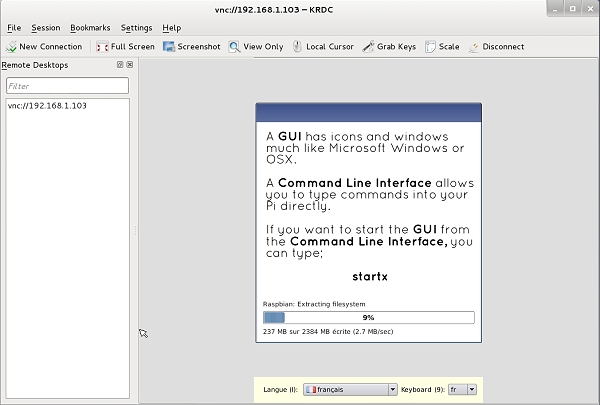Toggle the Scale label
The height and width of the screenshot is (405, 600).
449,47
